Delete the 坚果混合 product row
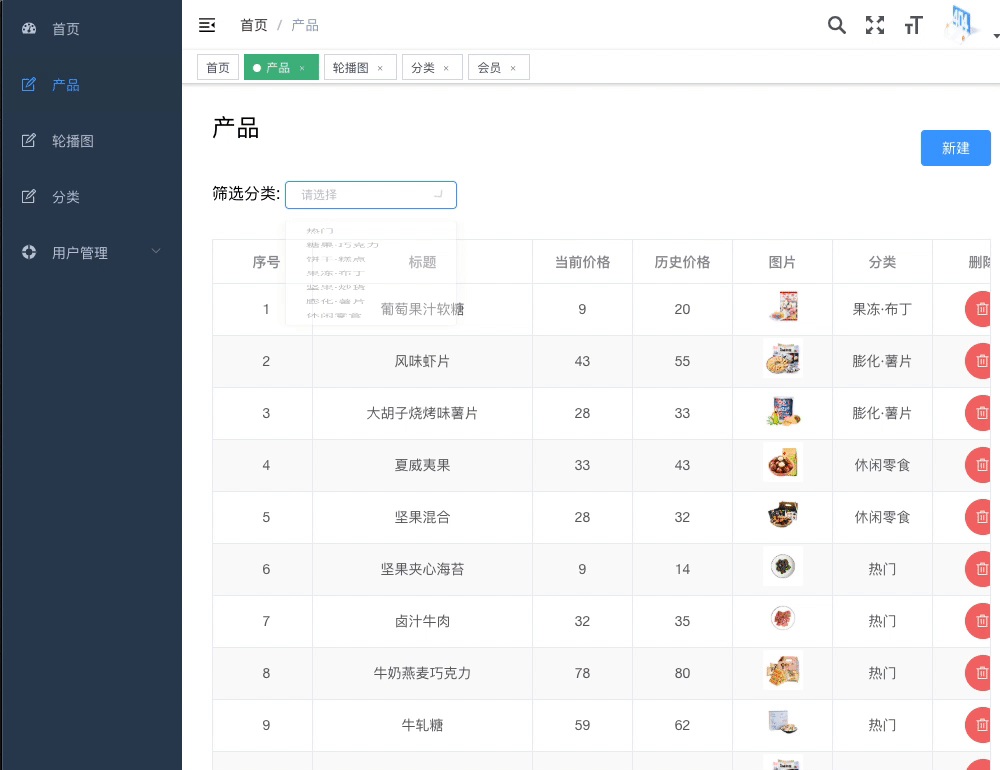 click(x=982, y=517)
